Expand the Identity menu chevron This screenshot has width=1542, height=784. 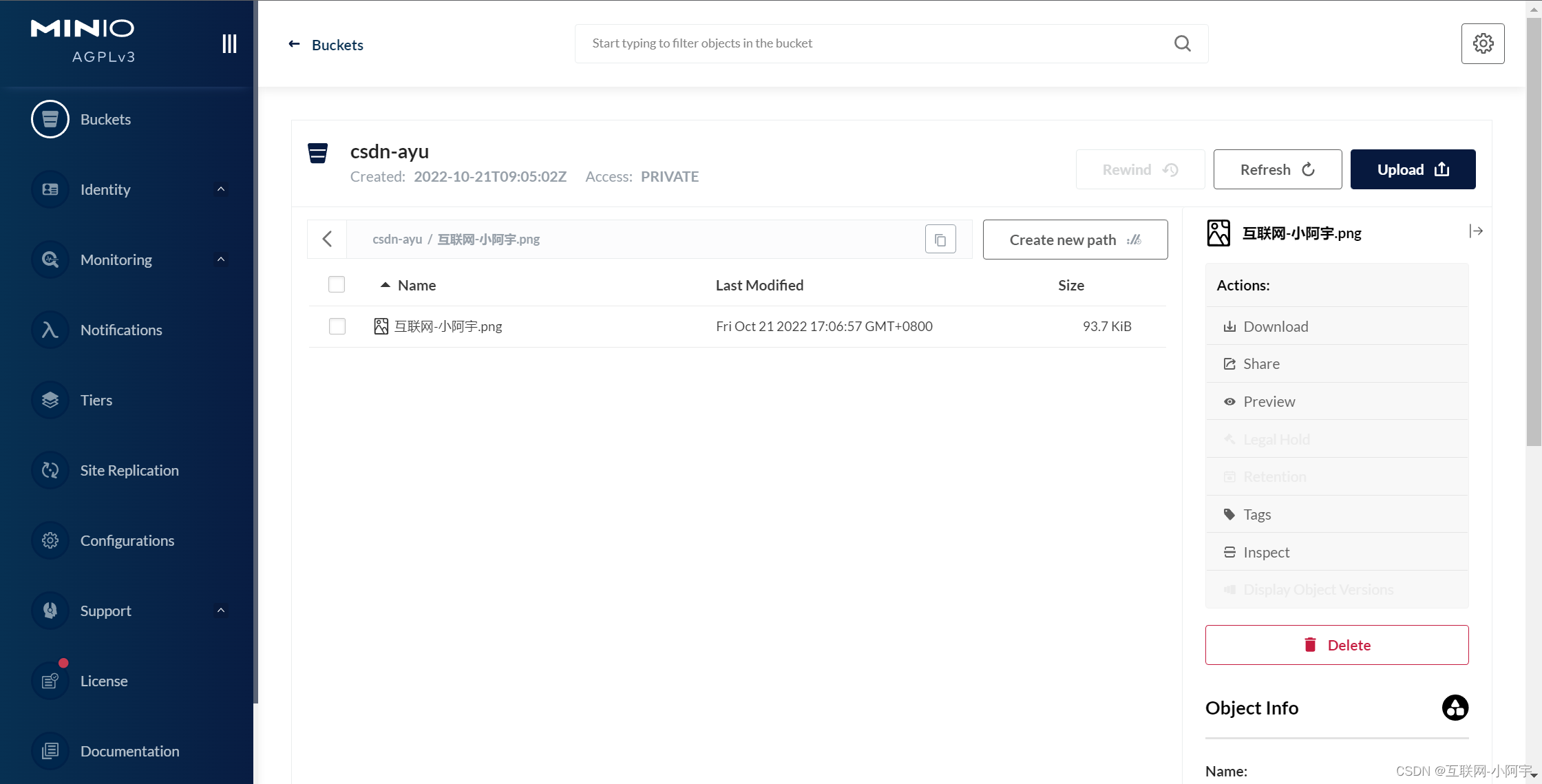click(x=221, y=189)
